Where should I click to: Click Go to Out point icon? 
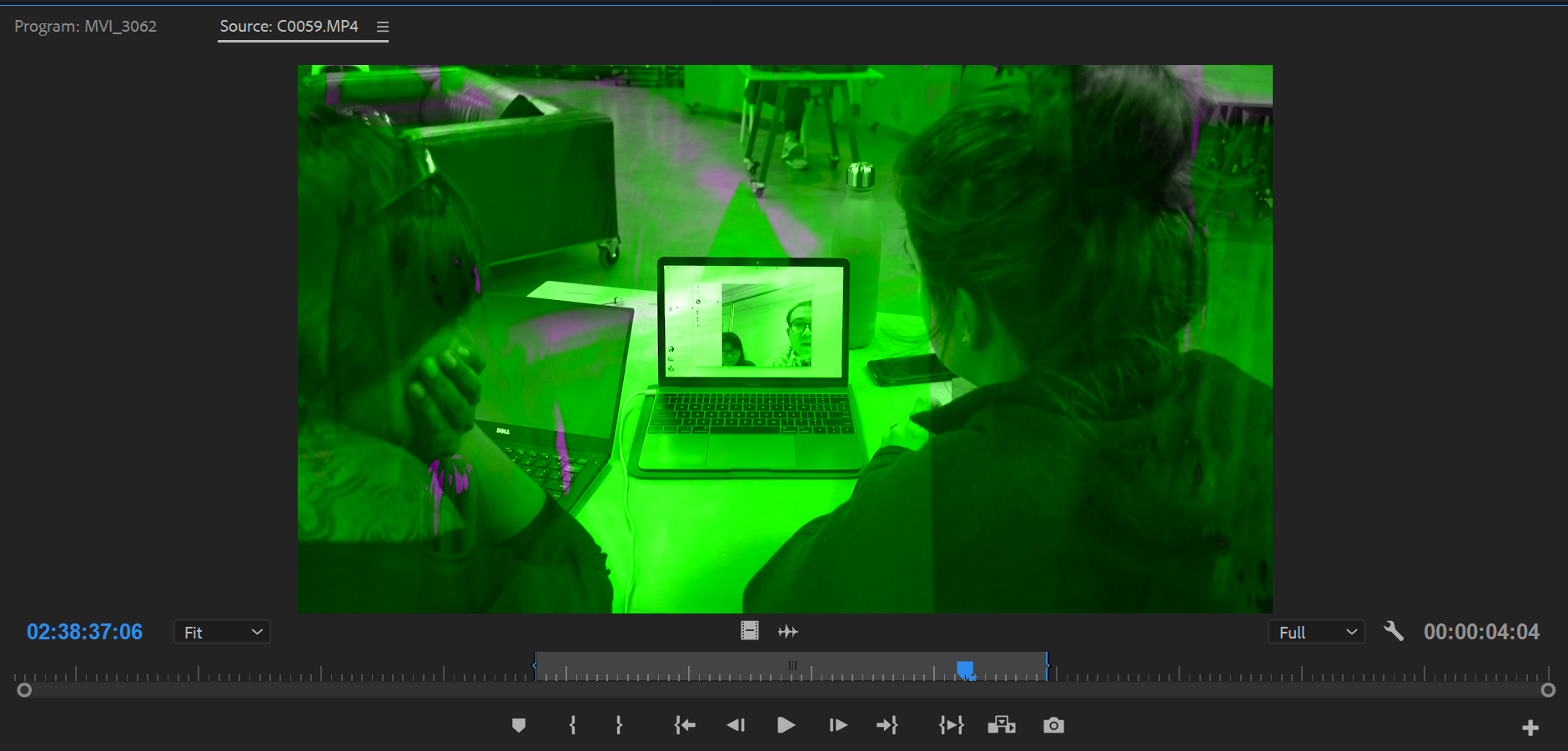(887, 724)
